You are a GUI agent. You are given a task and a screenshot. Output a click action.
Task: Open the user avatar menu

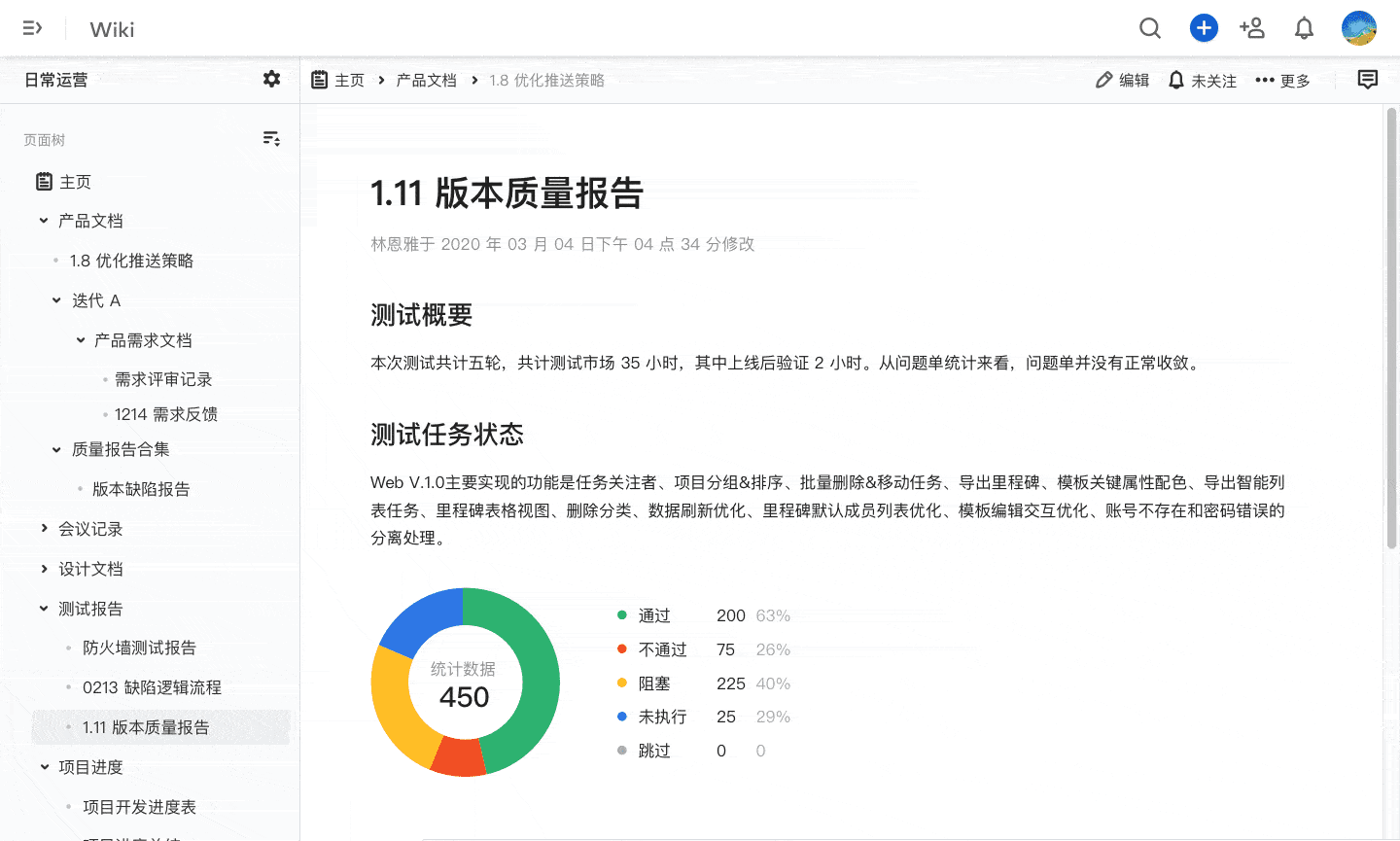1358,28
